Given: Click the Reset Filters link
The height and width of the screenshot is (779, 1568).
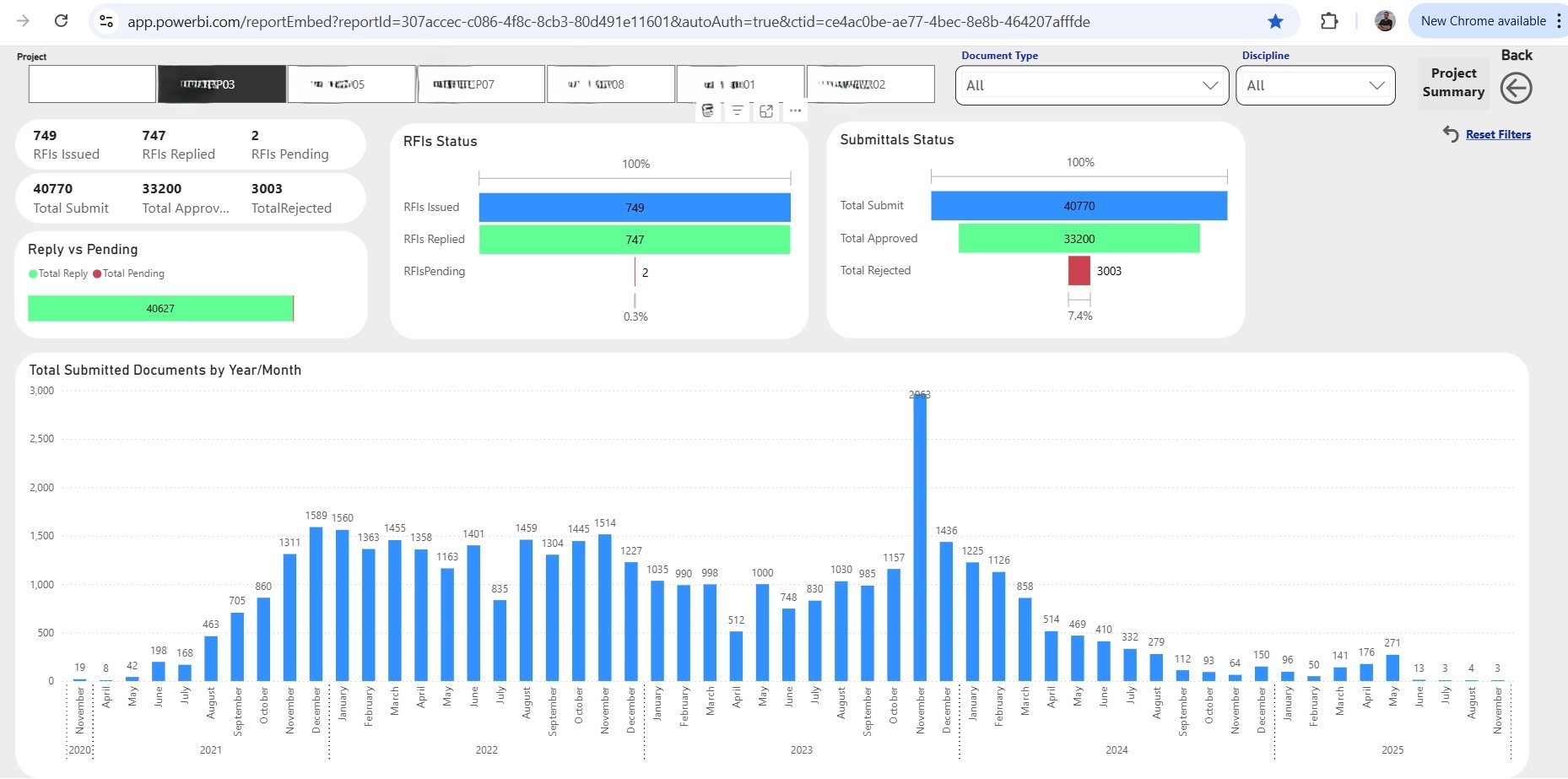Looking at the screenshot, I should 1498,134.
